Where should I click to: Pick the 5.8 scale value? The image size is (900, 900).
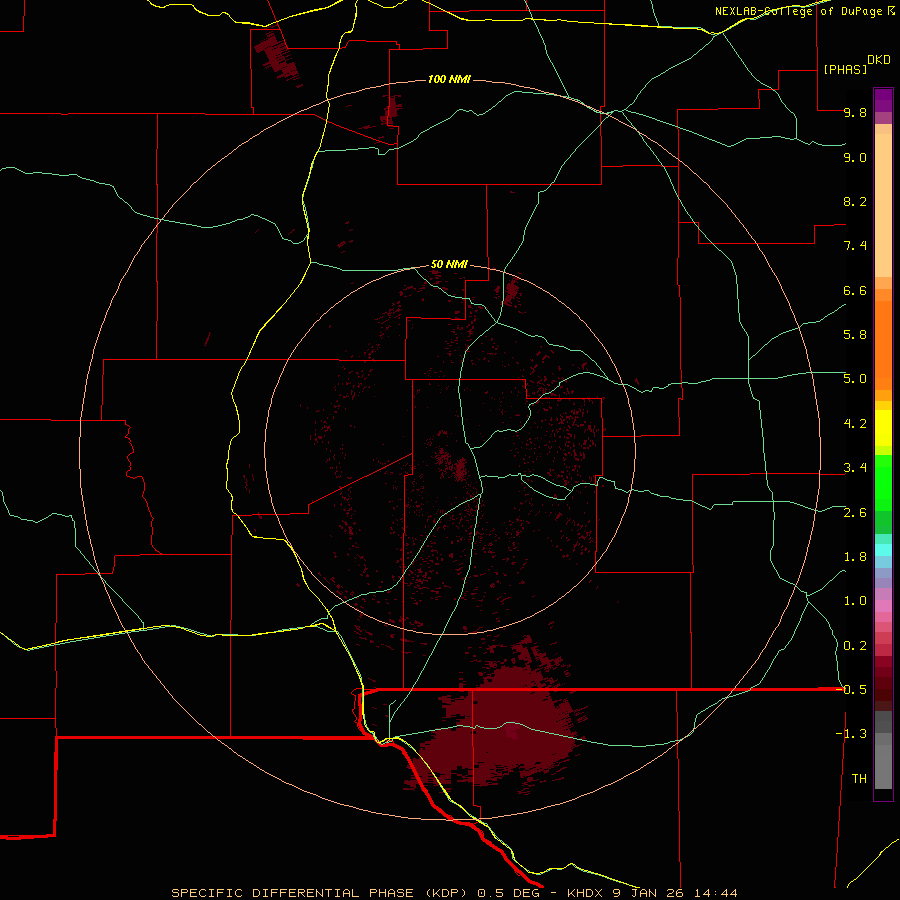[x=855, y=335]
